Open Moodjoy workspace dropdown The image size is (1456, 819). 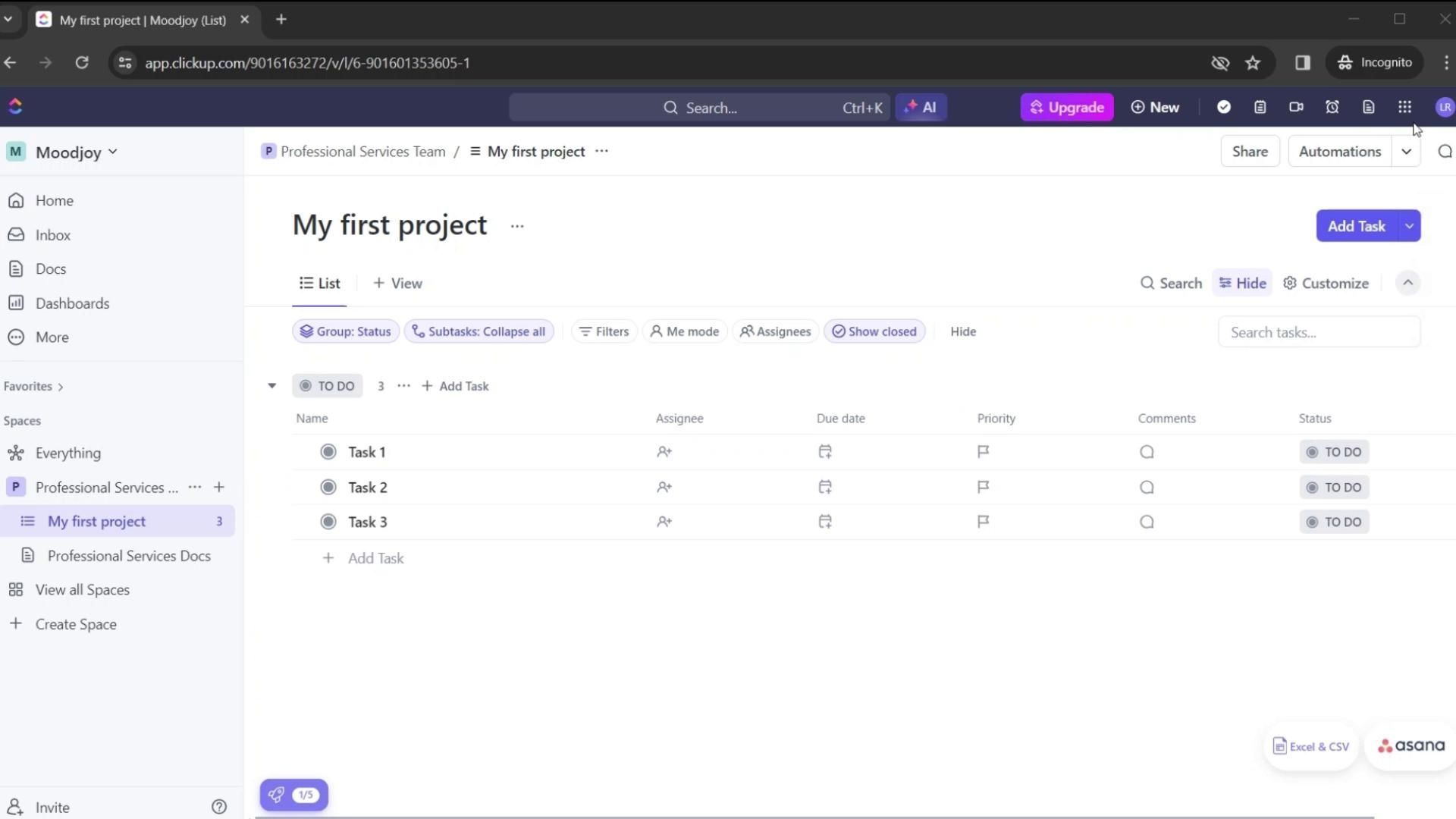[76, 152]
